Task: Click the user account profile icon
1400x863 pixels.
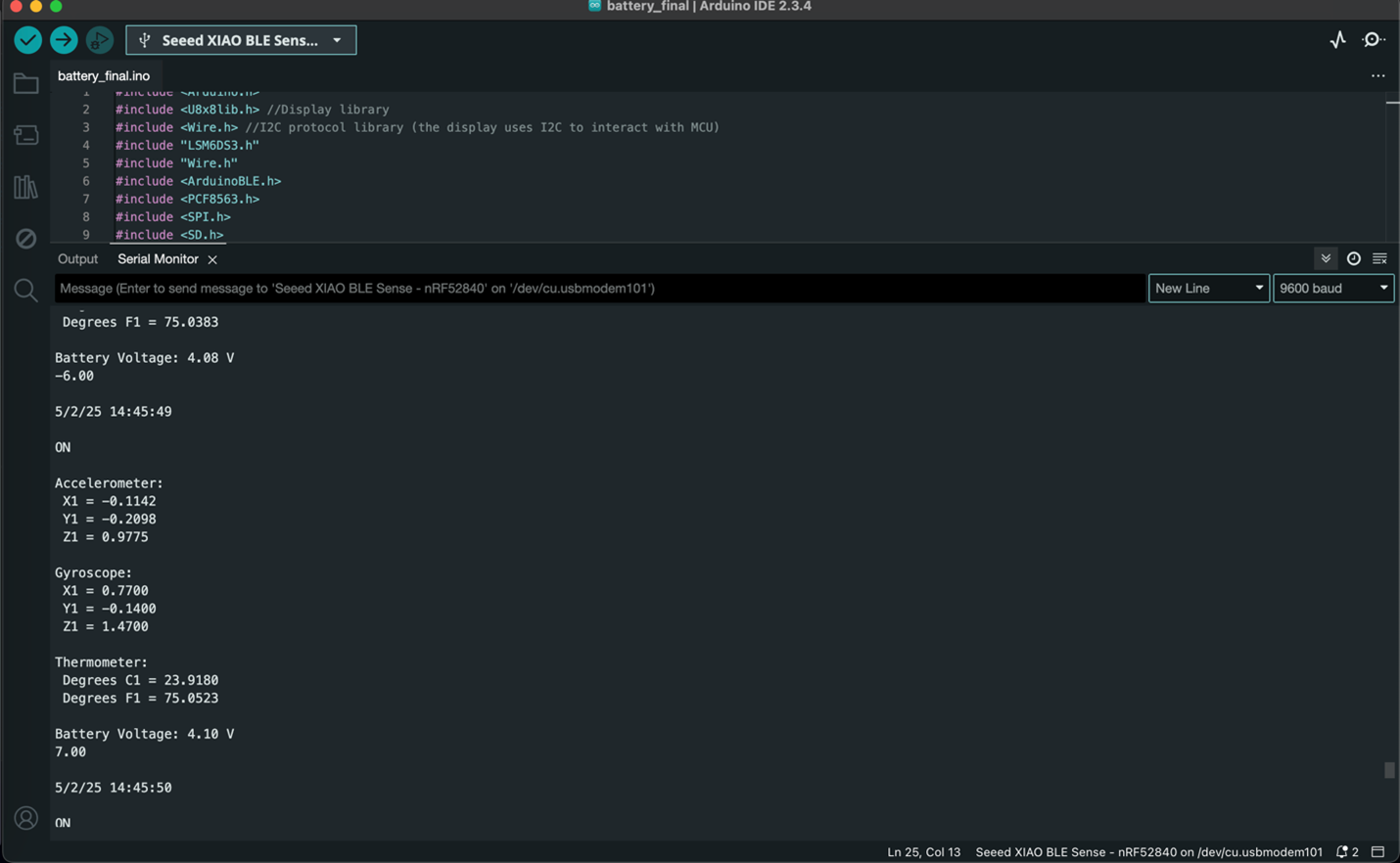Action: 25,818
